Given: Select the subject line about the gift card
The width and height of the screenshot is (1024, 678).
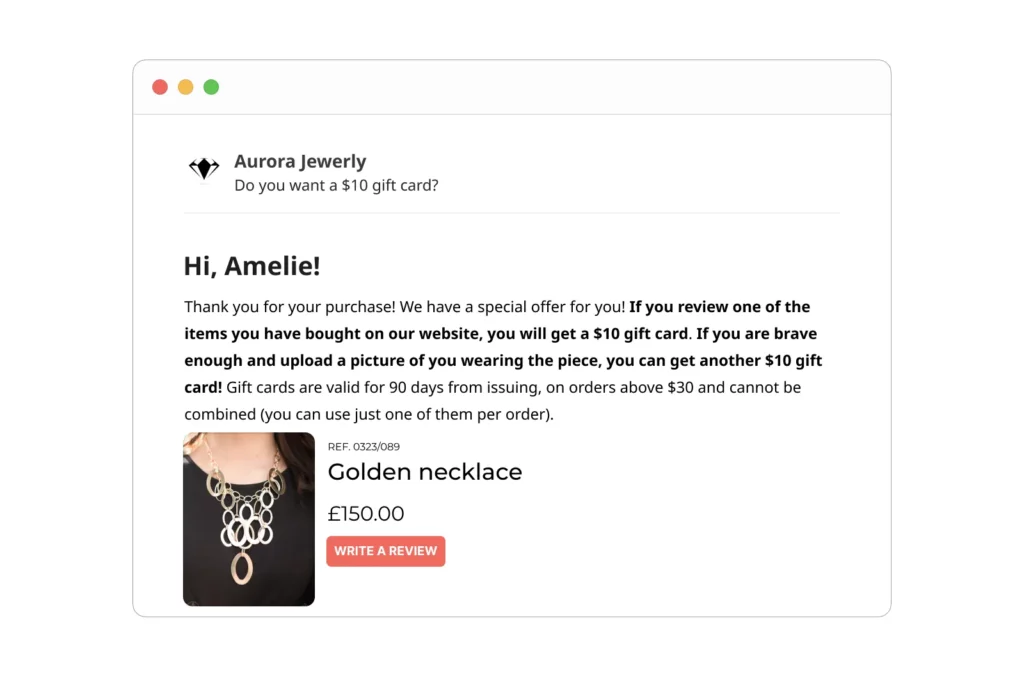Looking at the screenshot, I should [x=336, y=185].
